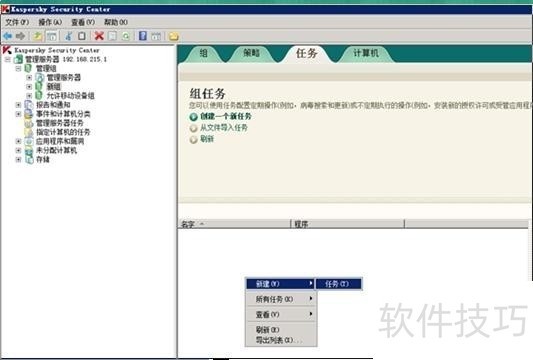This screenshot has width=533, height=360.
Task: Click the 指定计算机的任务 node icon
Action: [x=29, y=132]
